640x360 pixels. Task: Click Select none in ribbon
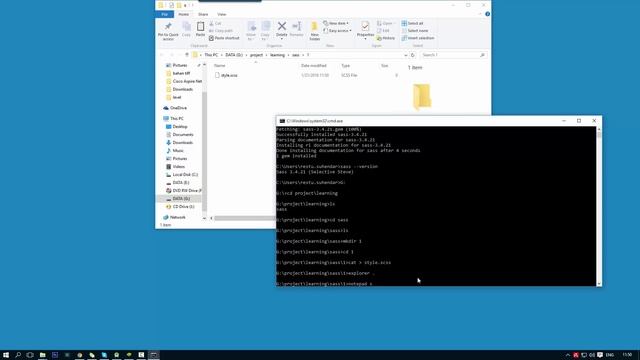pos(415,31)
